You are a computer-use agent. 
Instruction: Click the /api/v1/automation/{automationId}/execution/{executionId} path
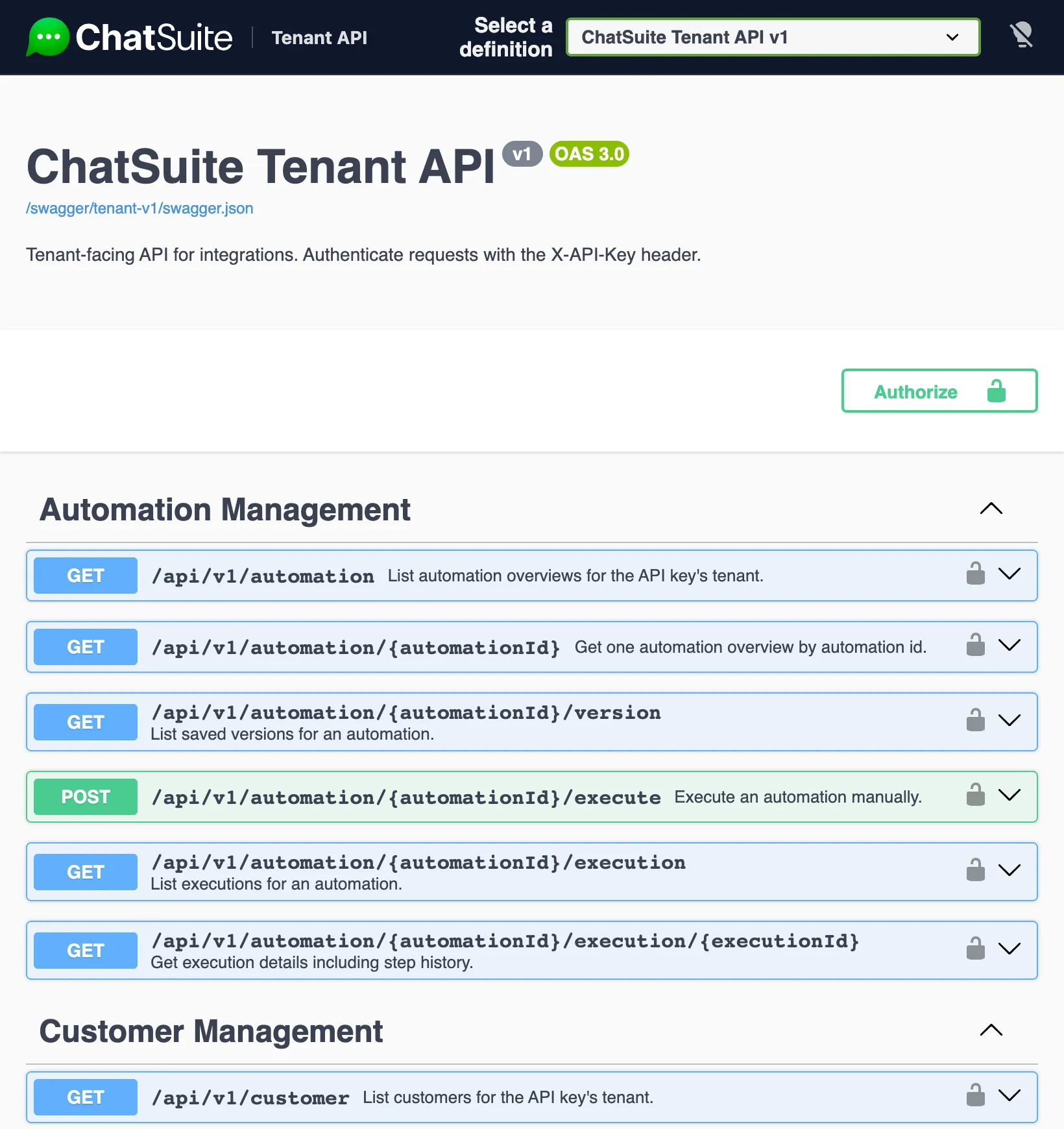(x=505, y=941)
